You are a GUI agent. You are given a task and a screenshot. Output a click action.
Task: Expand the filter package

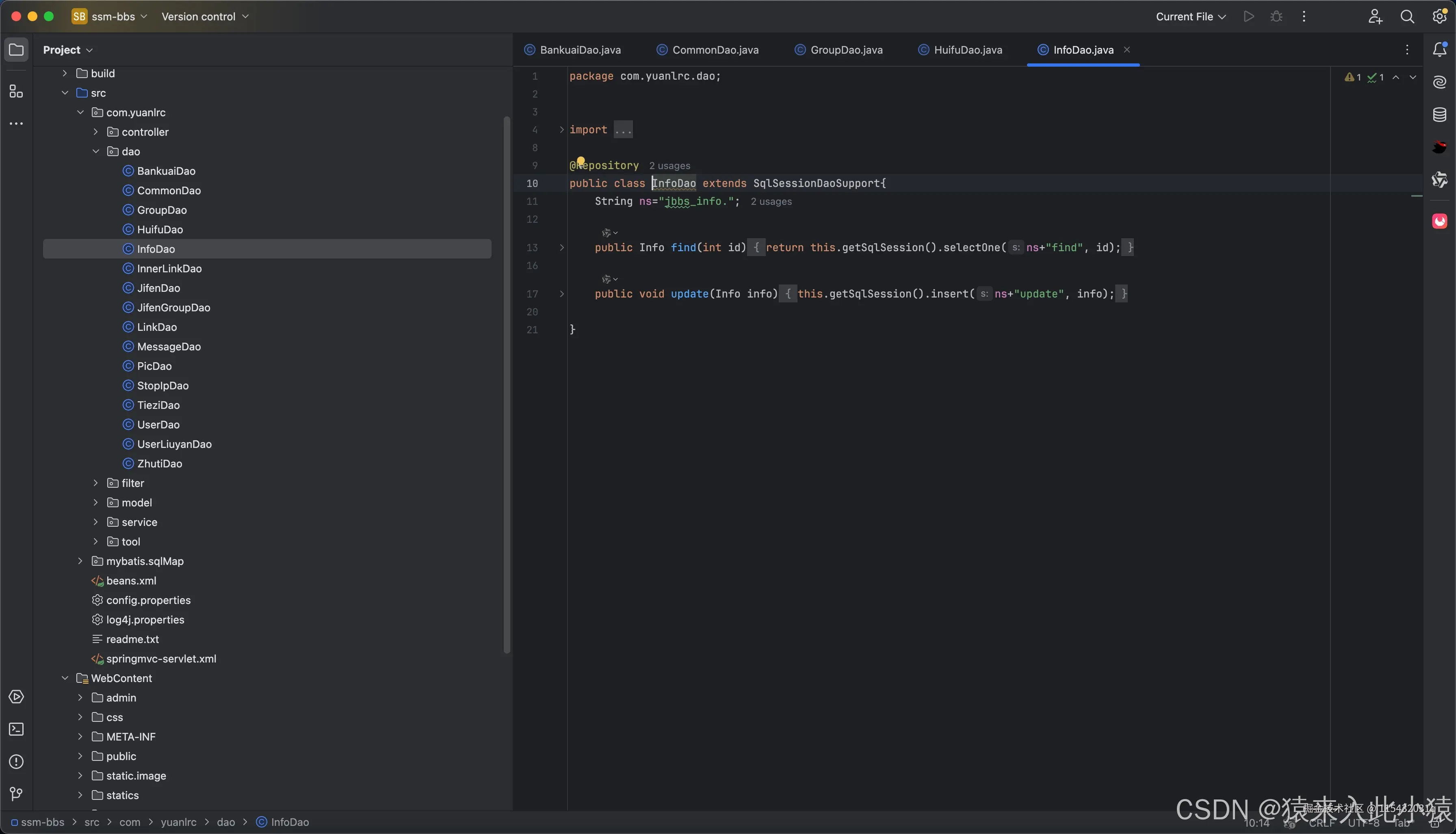[x=95, y=483]
